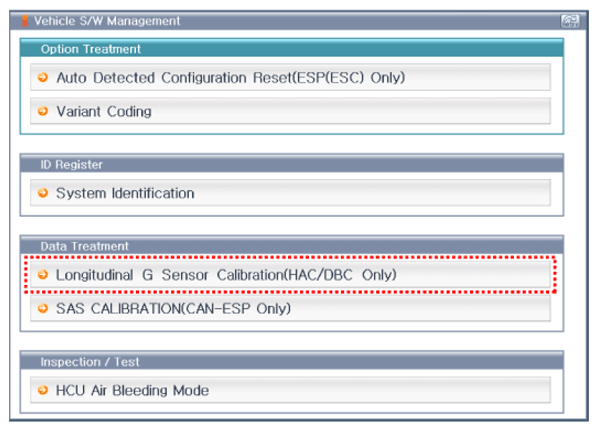Open Auto Detected Configuration Reset(ESP(ESC) Only)
This screenshot has width=598, height=431.
290,77
